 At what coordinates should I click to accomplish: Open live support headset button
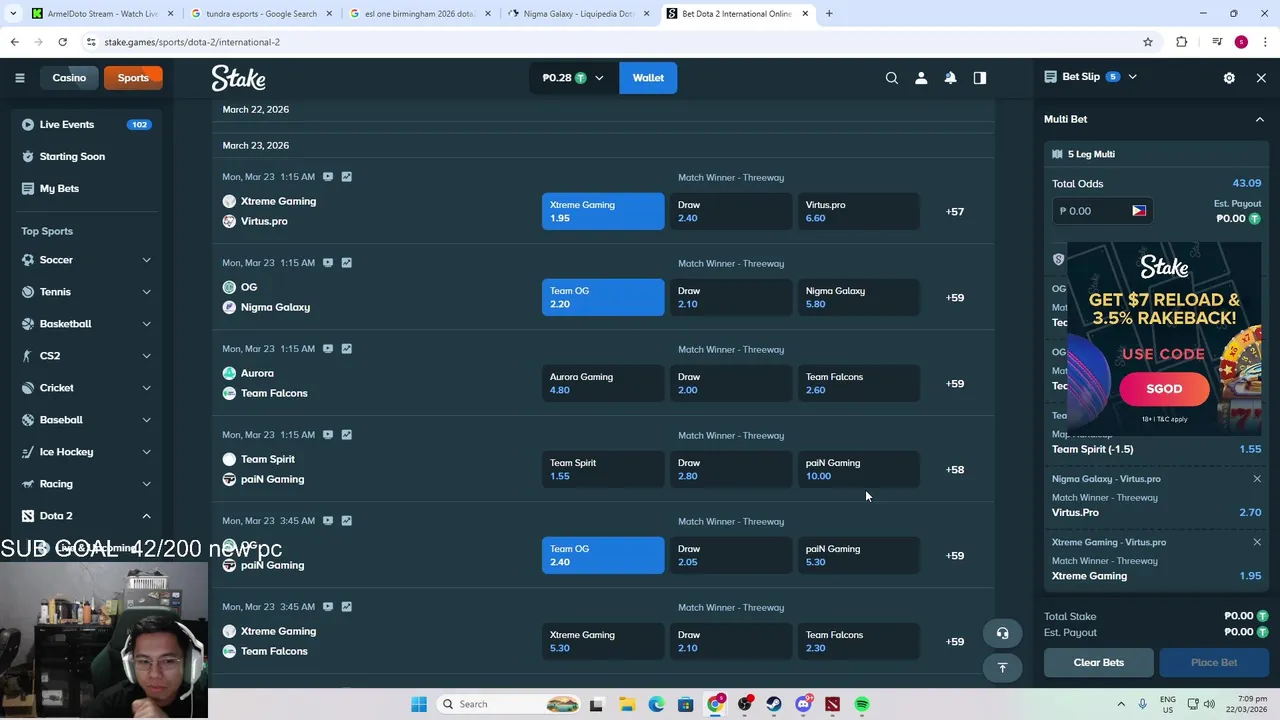[1002, 633]
